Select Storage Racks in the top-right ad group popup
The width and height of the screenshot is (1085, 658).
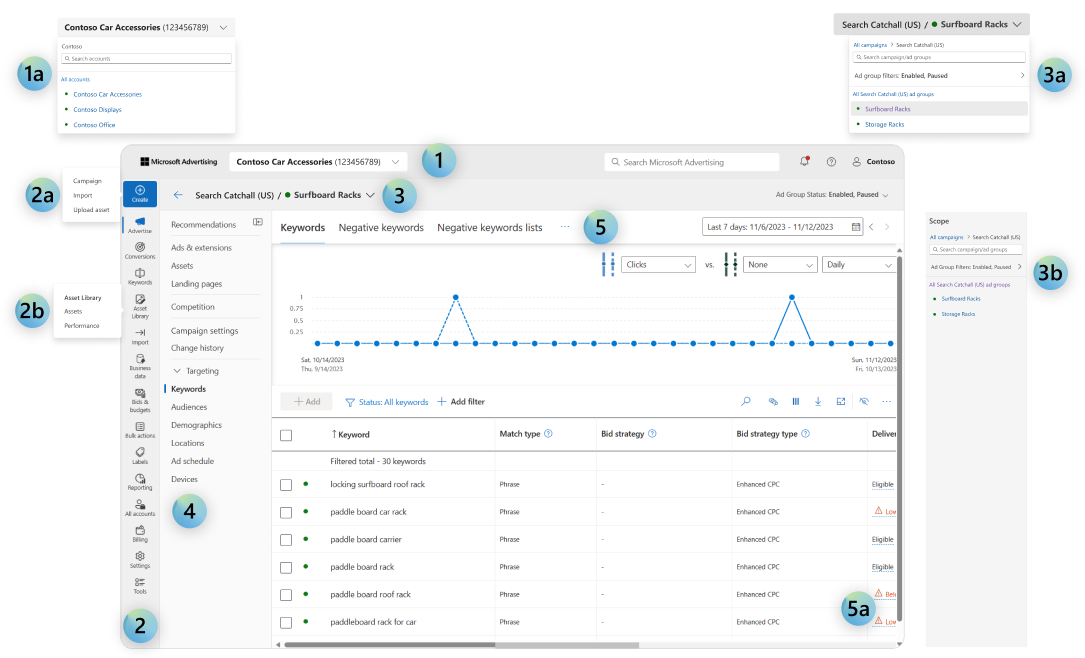(x=884, y=125)
